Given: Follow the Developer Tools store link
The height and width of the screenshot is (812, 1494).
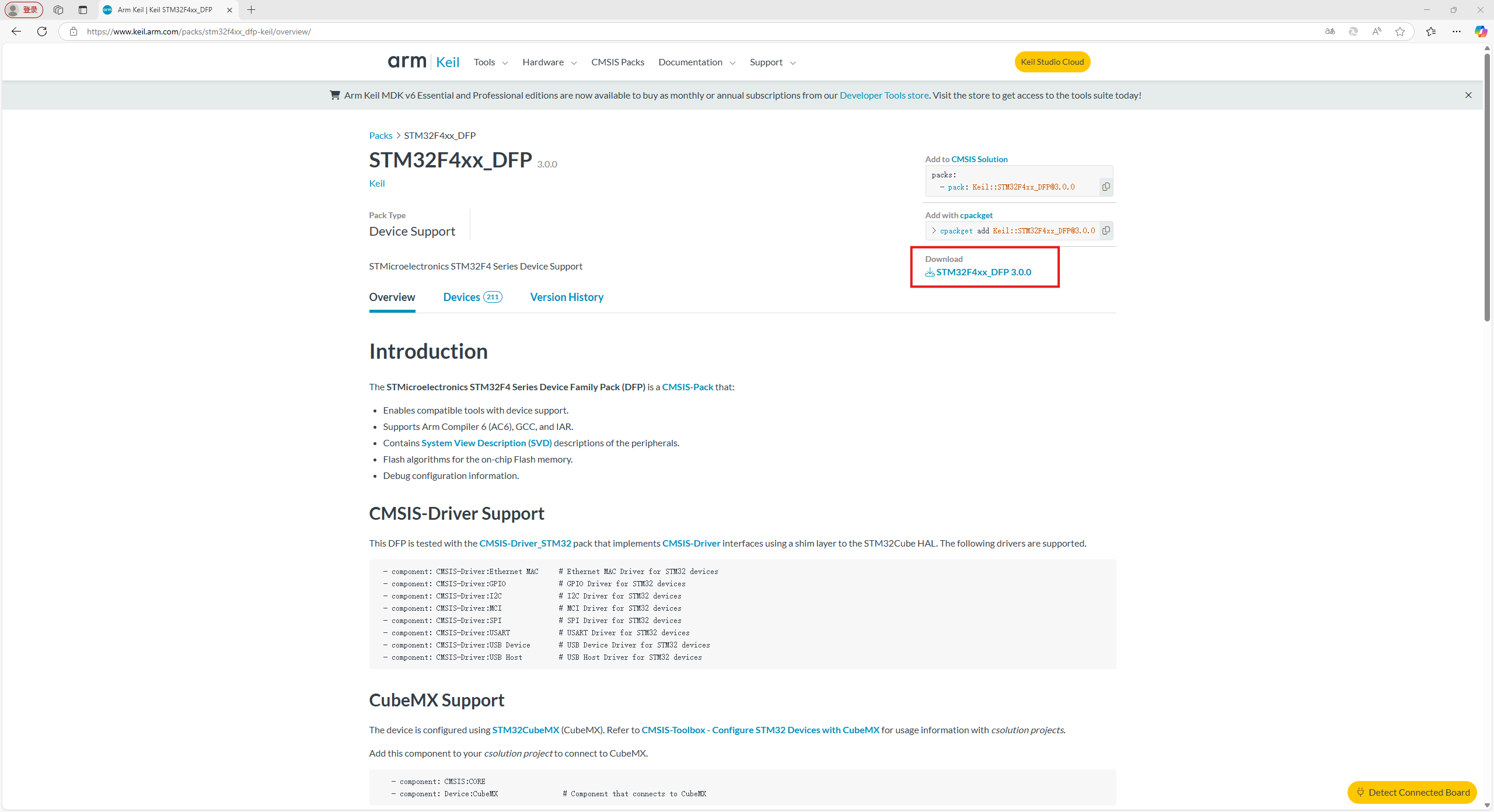Looking at the screenshot, I should [x=884, y=95].
